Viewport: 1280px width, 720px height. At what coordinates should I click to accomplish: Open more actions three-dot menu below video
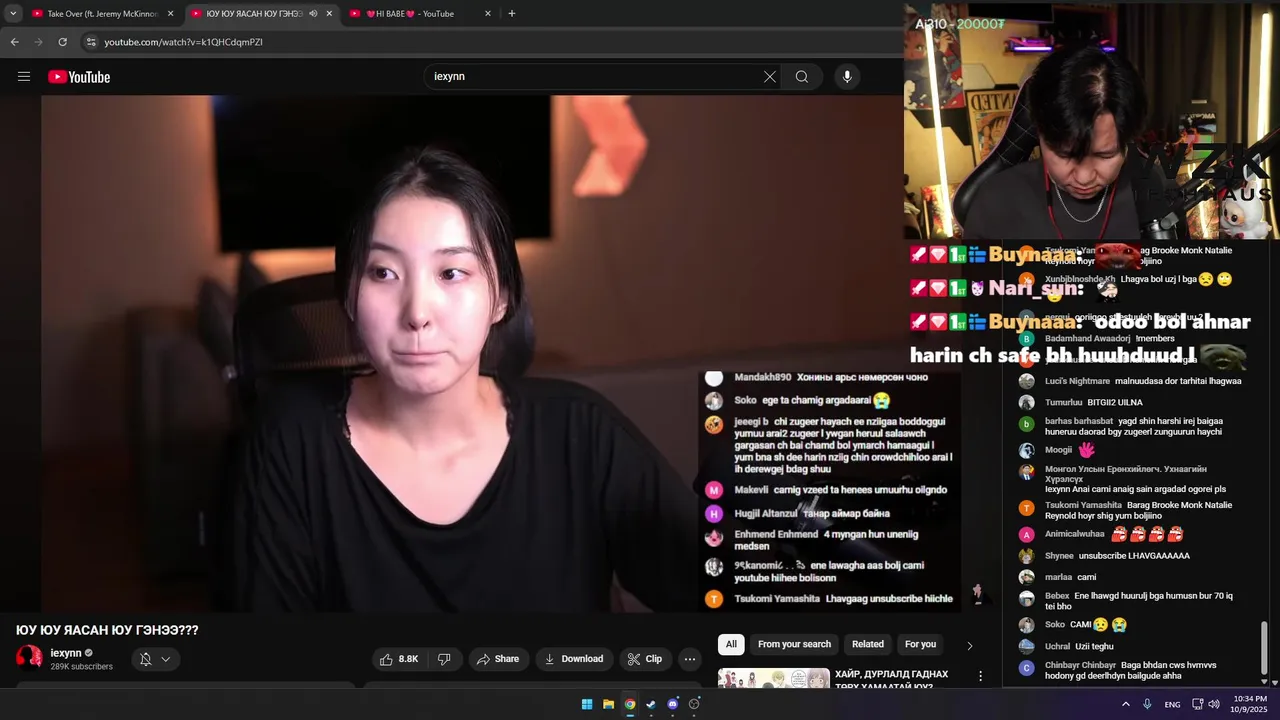click(x=690, y=659)
